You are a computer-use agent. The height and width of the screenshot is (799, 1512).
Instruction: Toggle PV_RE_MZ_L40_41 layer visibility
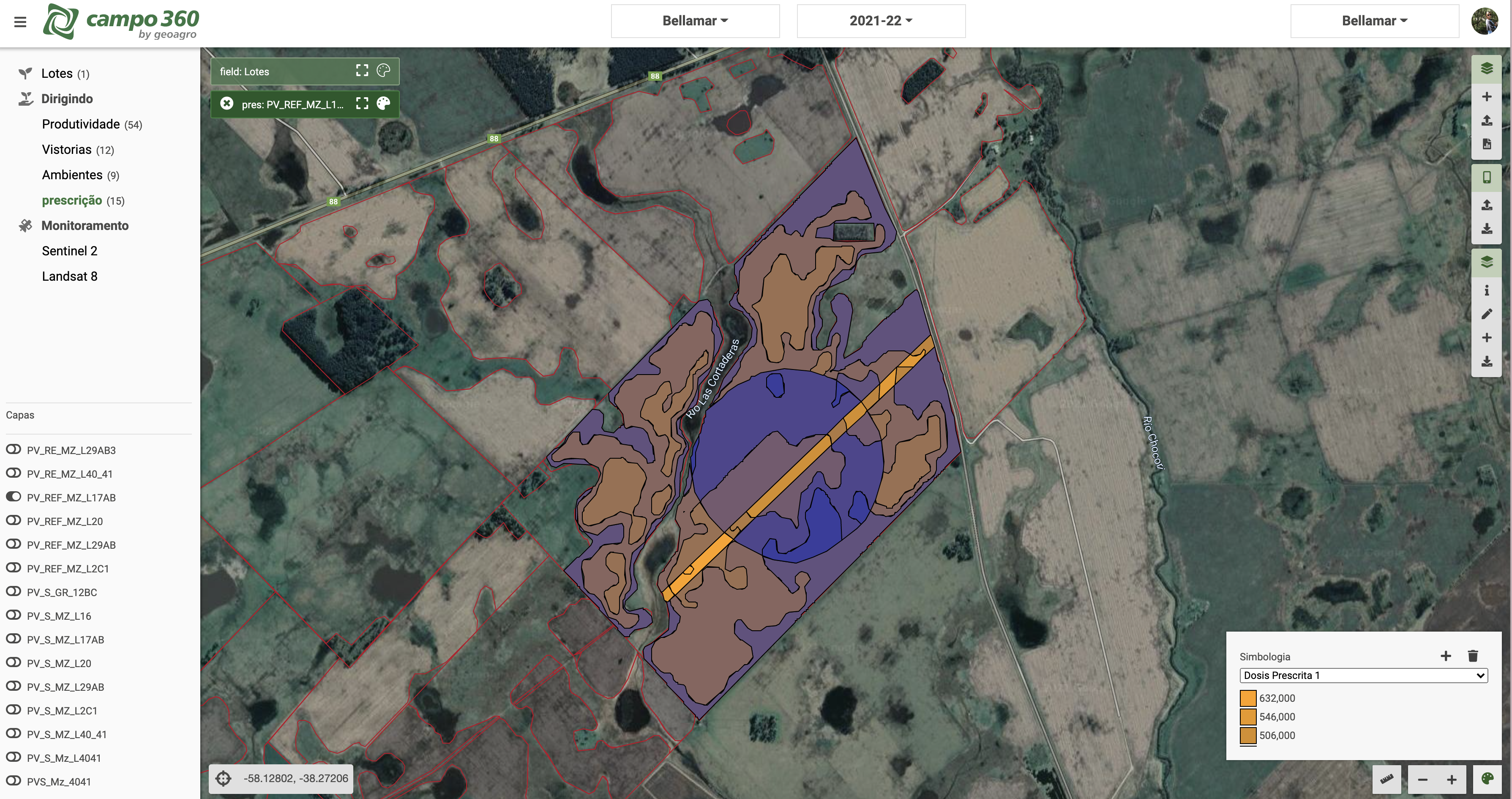pos(14,473)
